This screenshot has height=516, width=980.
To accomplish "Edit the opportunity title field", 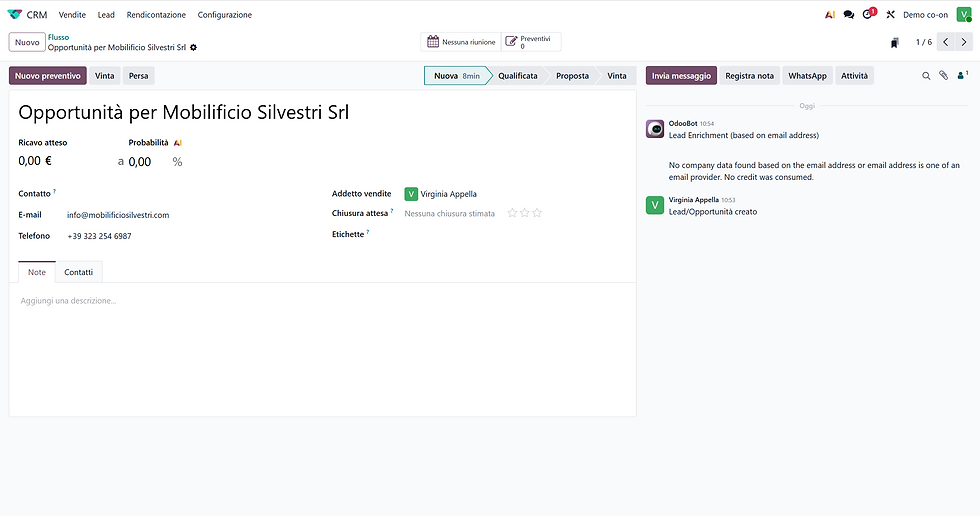I will coord(184,112).
